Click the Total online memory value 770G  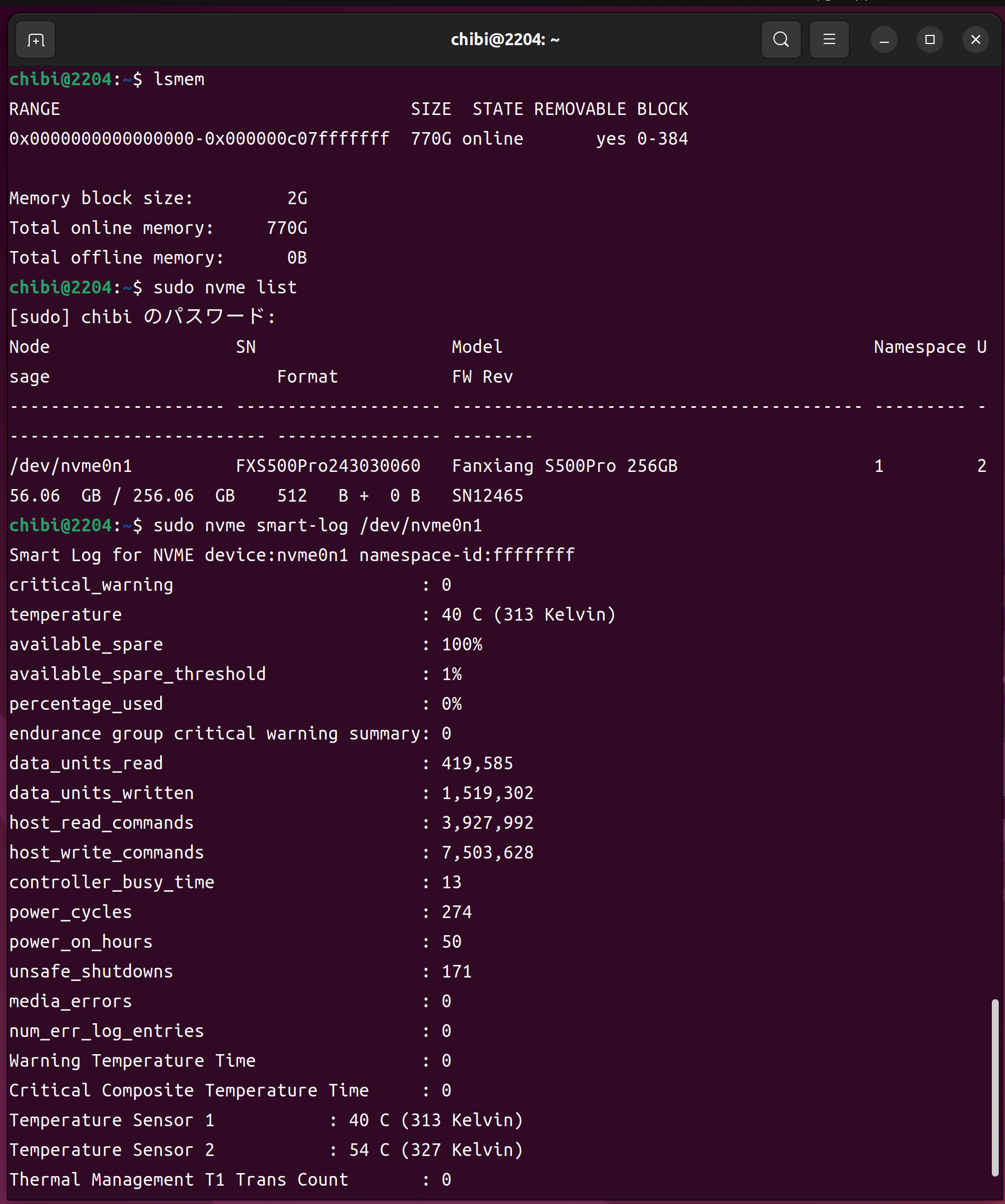287,228
